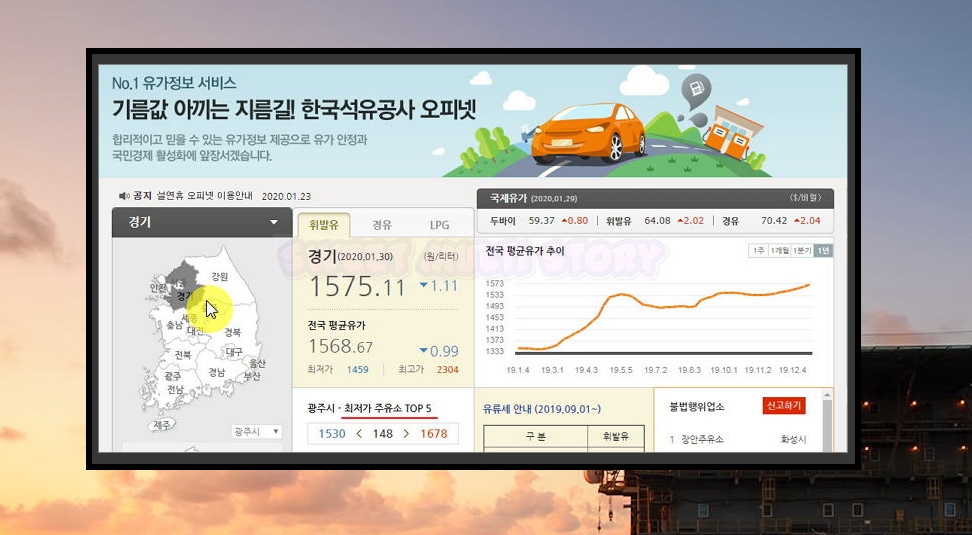The height and width of the screenshot is (535, 972).
Task: Select 경북 region on the map
Action: [232, 332]
